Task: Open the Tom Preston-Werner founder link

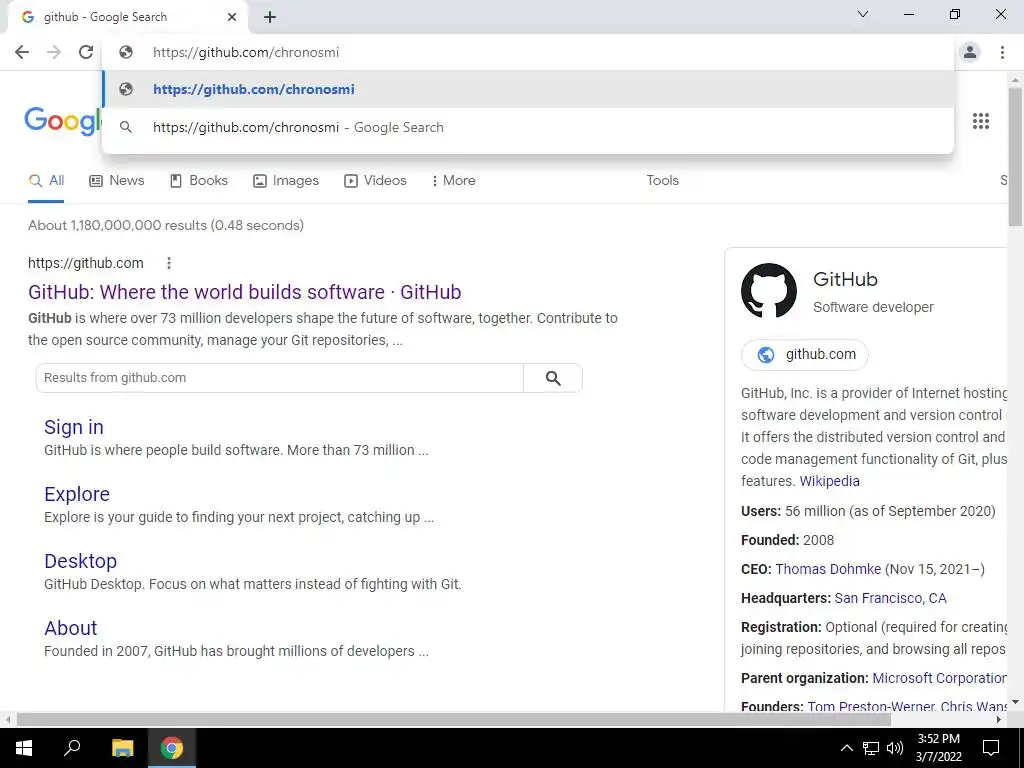Action: click(871, 706)
